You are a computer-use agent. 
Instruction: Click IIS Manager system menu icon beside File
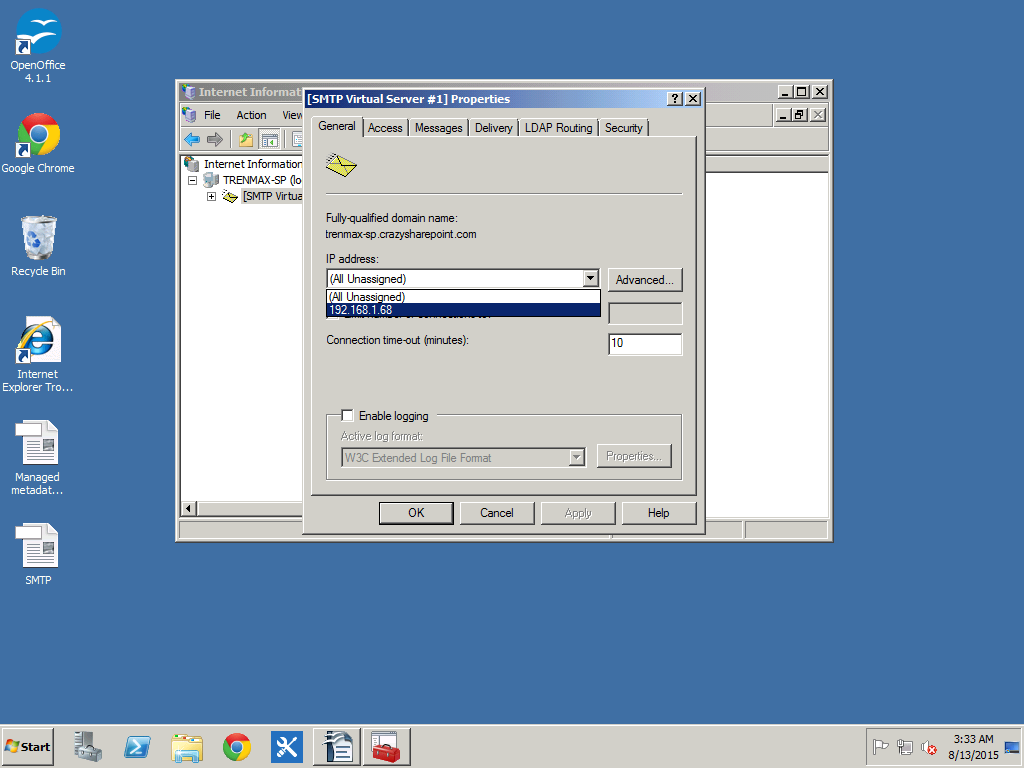click(189, 115)
